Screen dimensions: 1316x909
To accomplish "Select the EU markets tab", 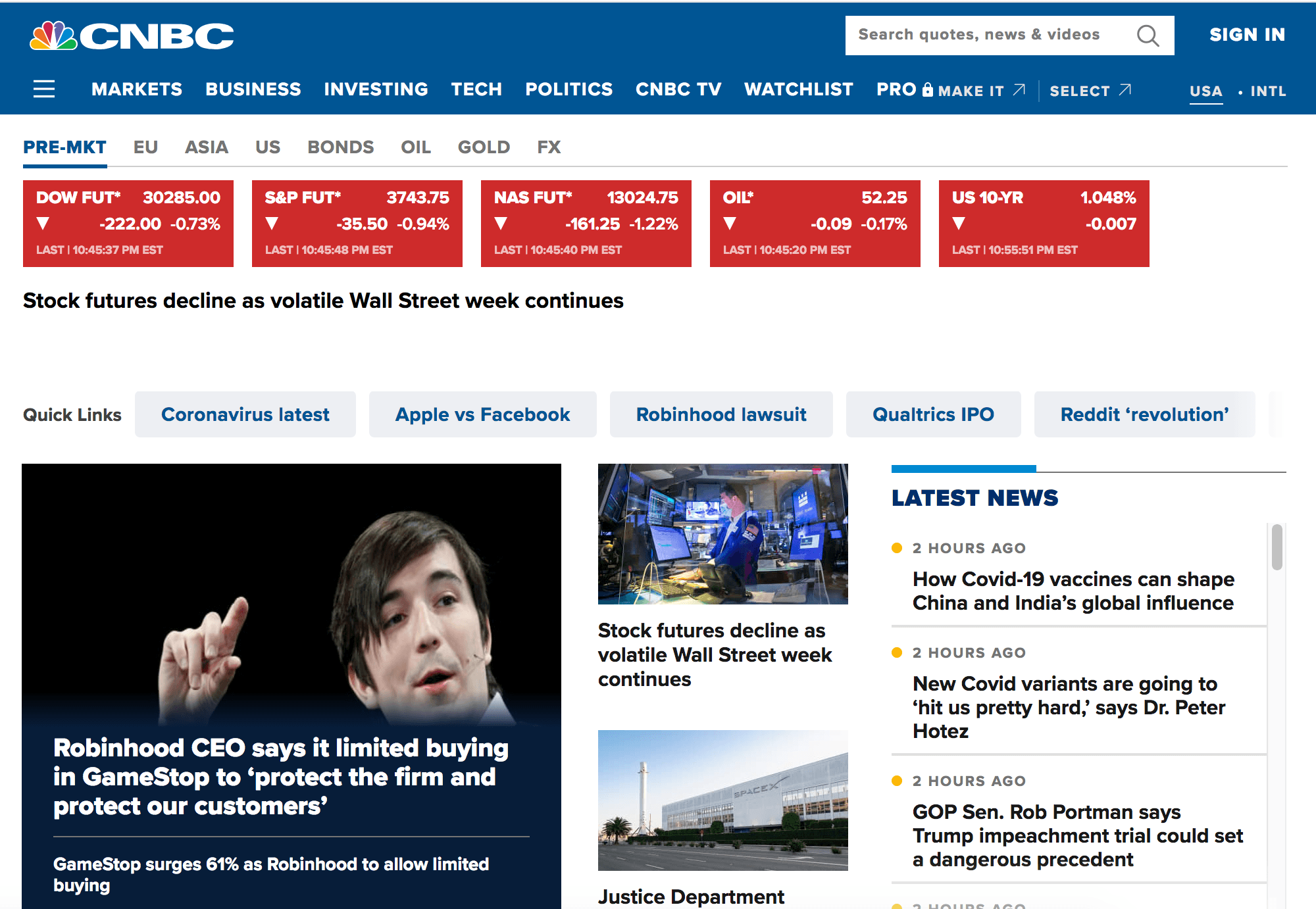I will (145, 147).
